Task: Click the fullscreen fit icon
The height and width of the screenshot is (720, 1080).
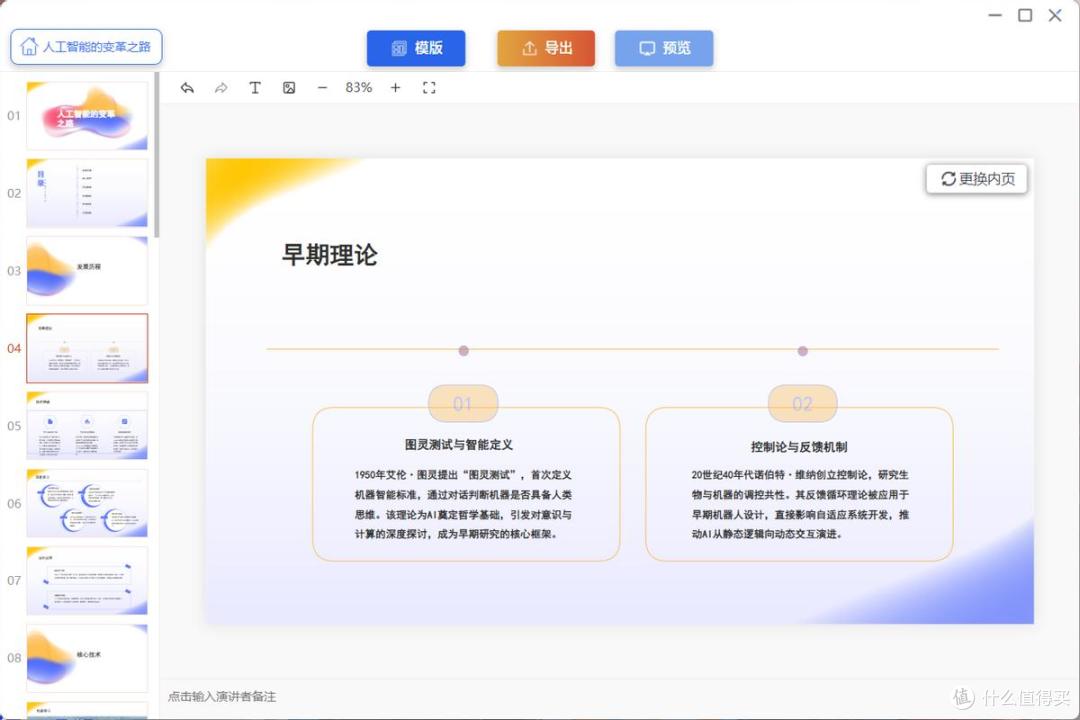Action: 429,88
